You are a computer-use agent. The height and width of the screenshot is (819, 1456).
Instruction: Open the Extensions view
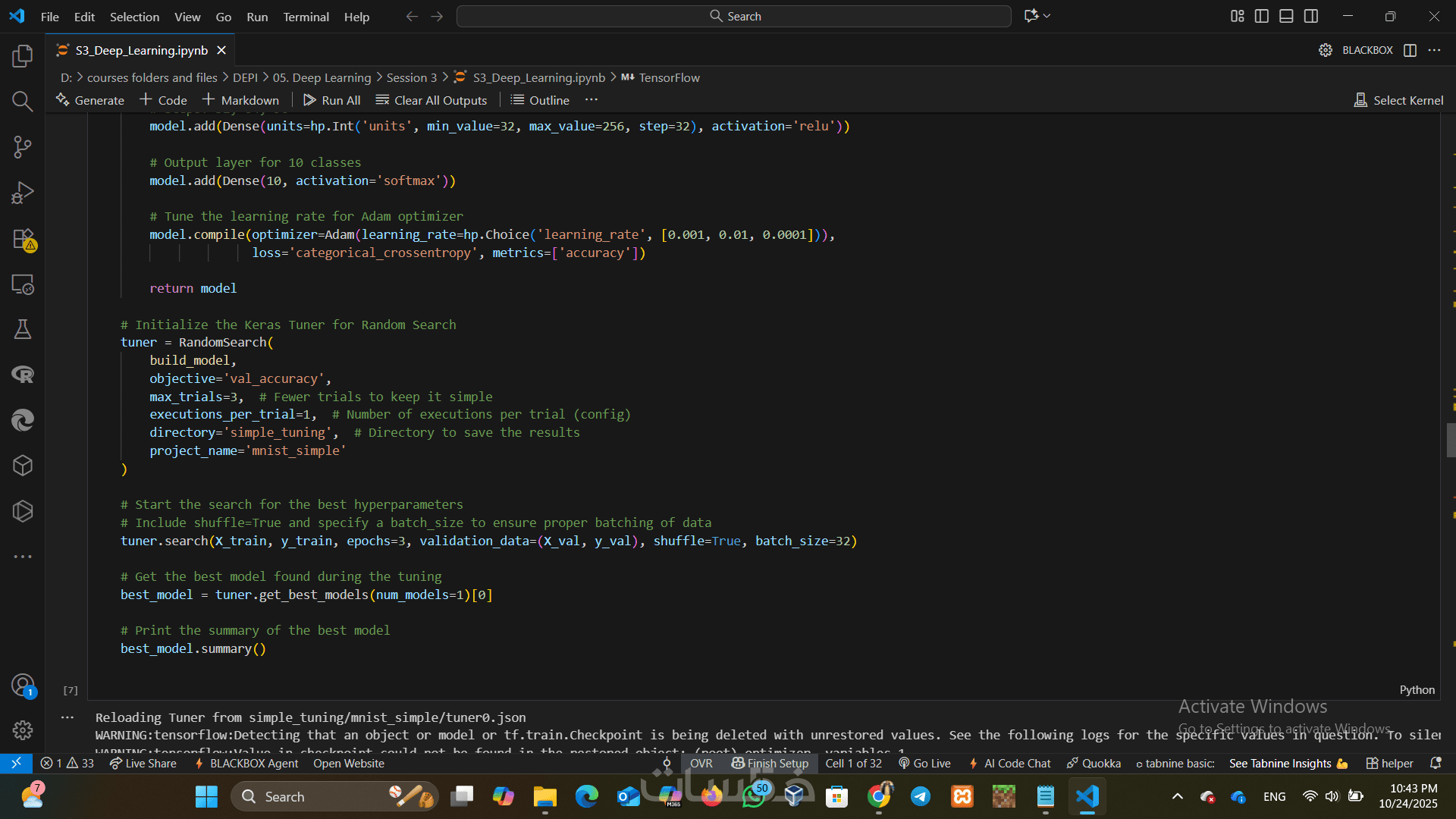coord(23,239)
